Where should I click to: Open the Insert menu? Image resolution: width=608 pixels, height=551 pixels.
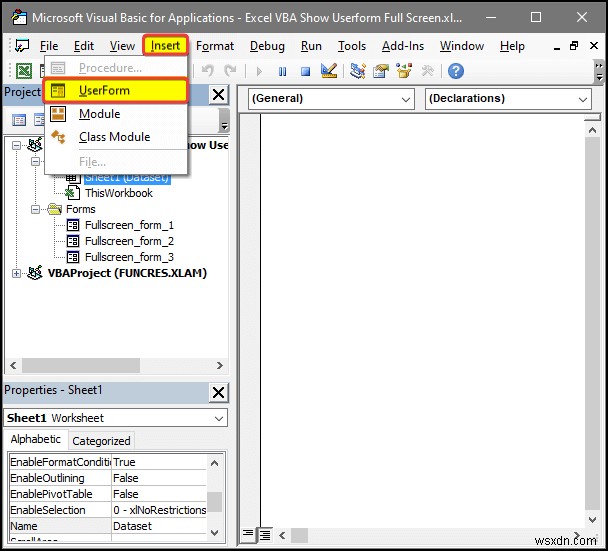pos(165,46)
